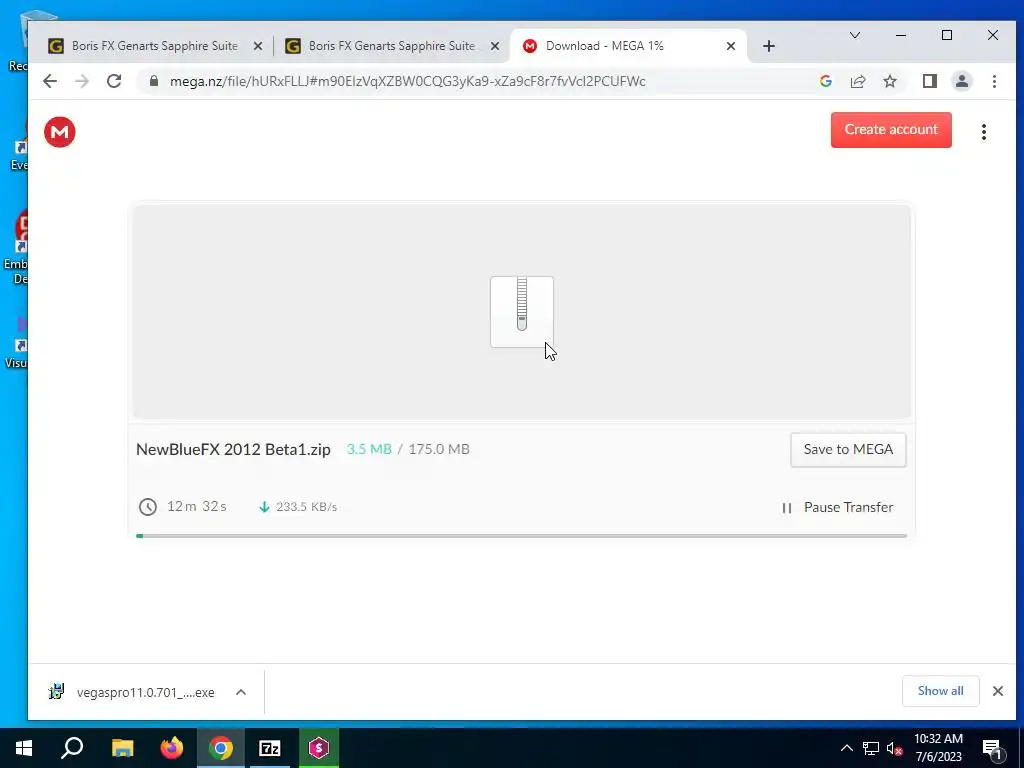The width and height of the screenshot is (1024, 768).
Task: Open the Chrome side panel
Action: pos(929,81)
